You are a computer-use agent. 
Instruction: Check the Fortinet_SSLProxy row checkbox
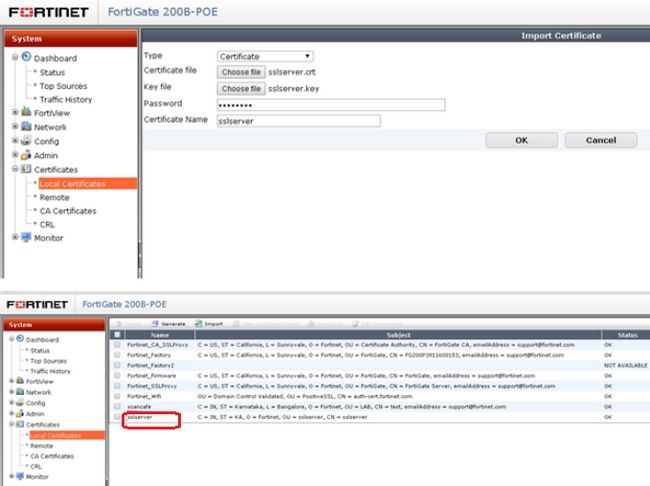pos(117,386)
